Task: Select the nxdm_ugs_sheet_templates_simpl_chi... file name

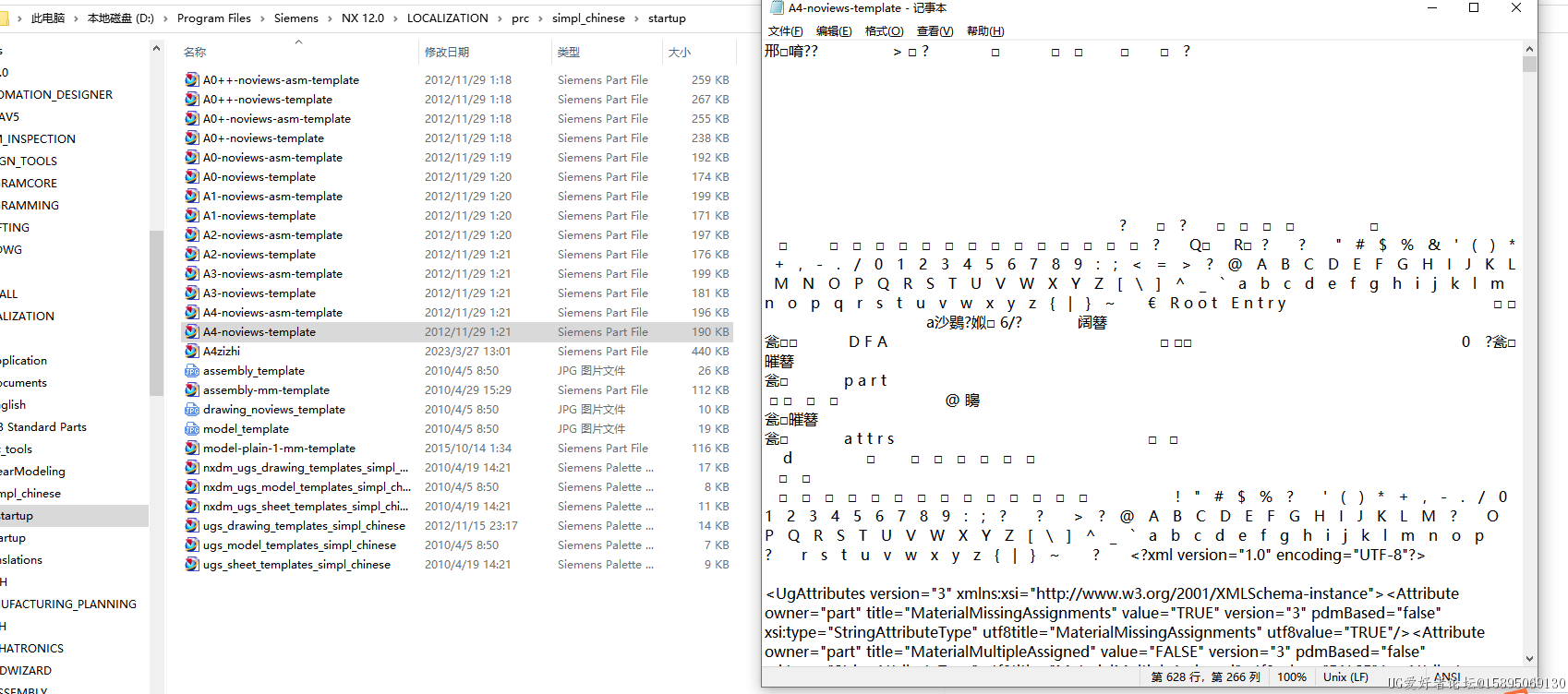Action: (x=306, y=506)
